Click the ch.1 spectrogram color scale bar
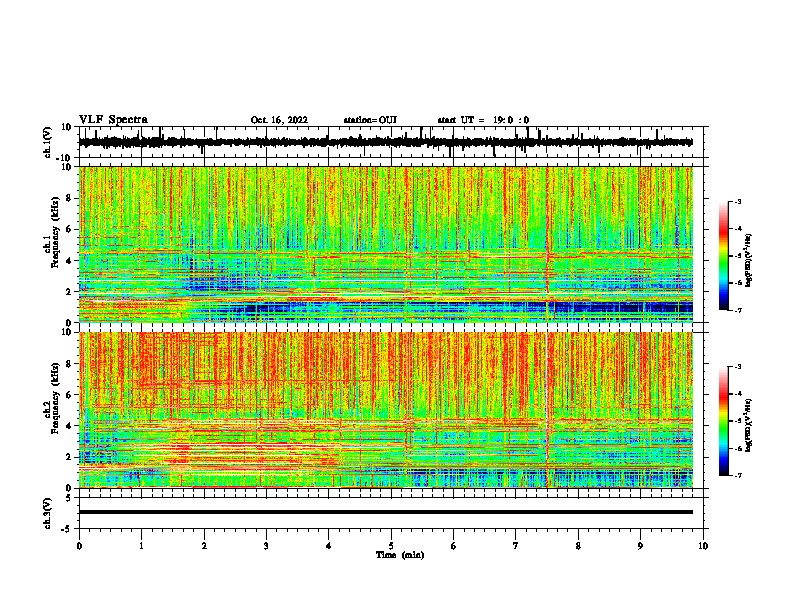The height and width of the screenshot is (612, 792). click(723, 256)
